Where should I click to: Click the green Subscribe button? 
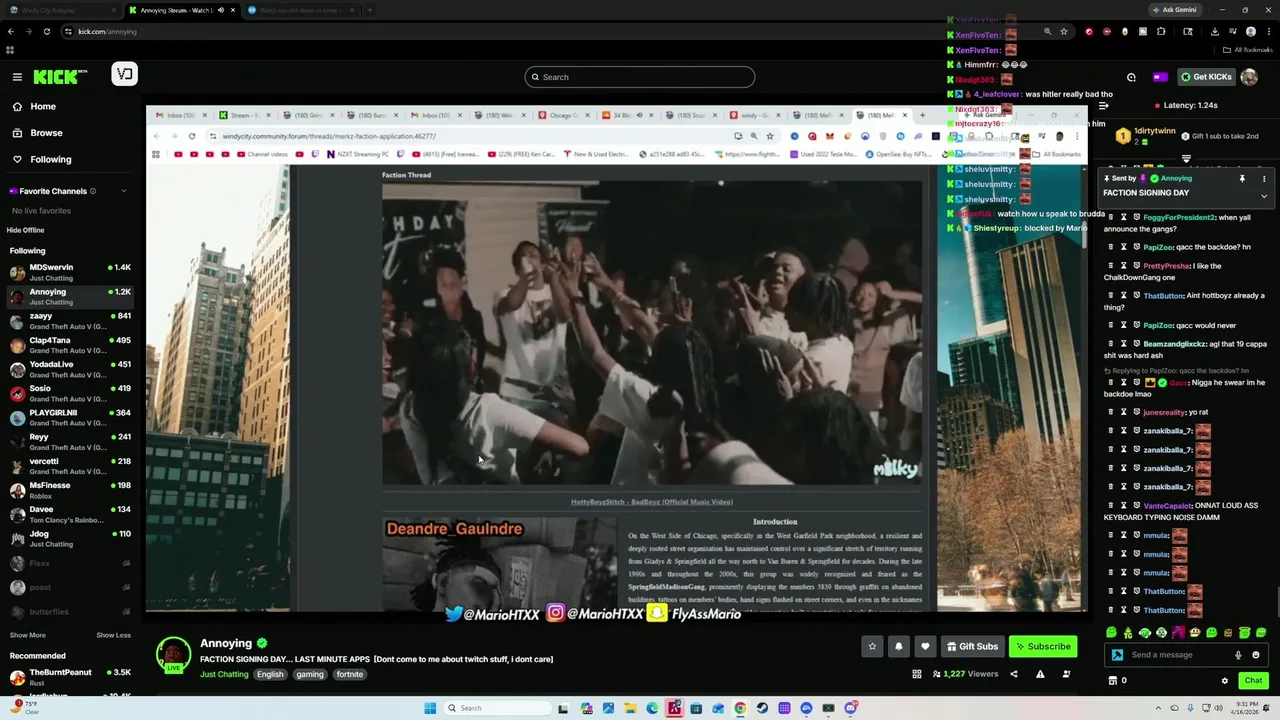tap(1043, 646)
